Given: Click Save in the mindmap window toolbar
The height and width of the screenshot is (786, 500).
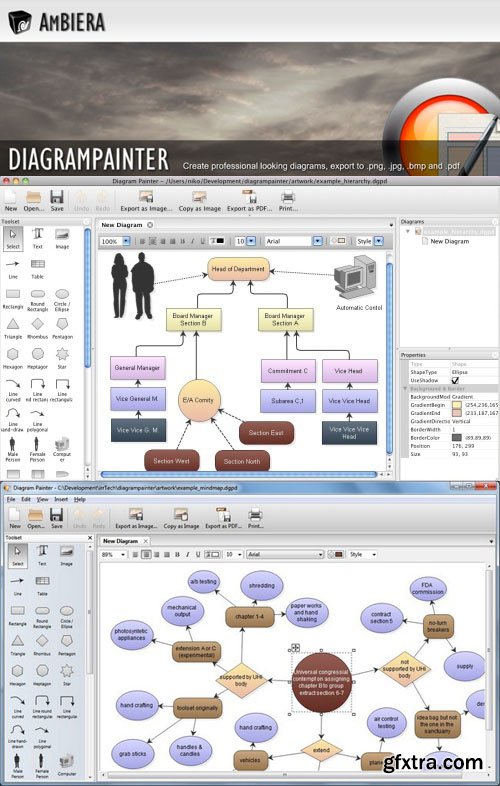Looking at the screenshot, I should pyautogui.click(x=57, y=518).
